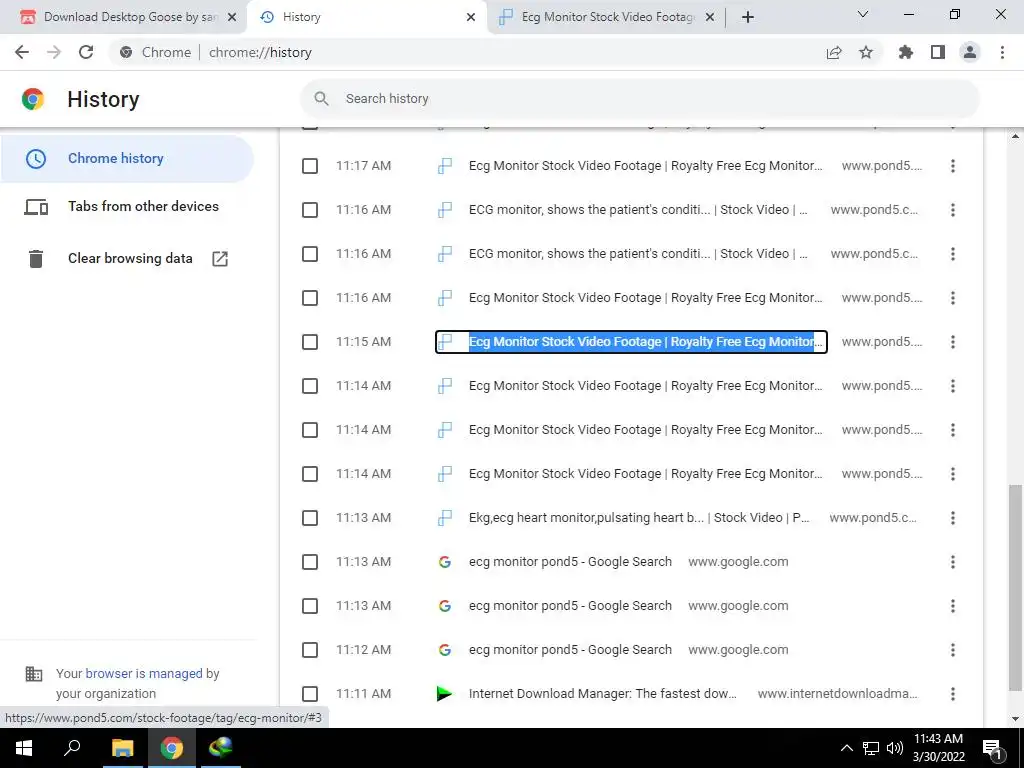Check the 11:16 AM Ecg Monitor Stock Video Footage entry

coord(310,298)
